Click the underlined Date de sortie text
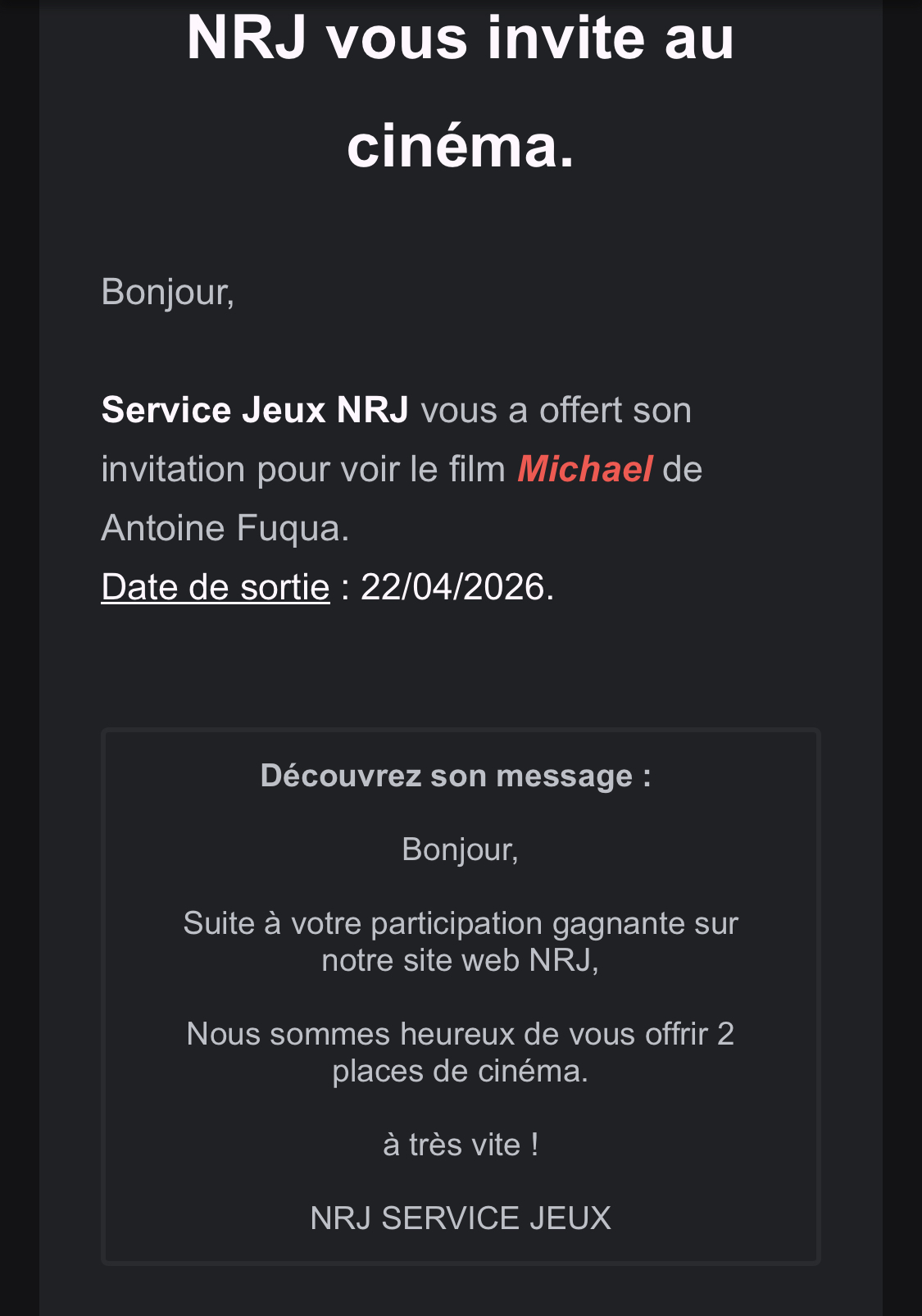 [x=216, y=587]
